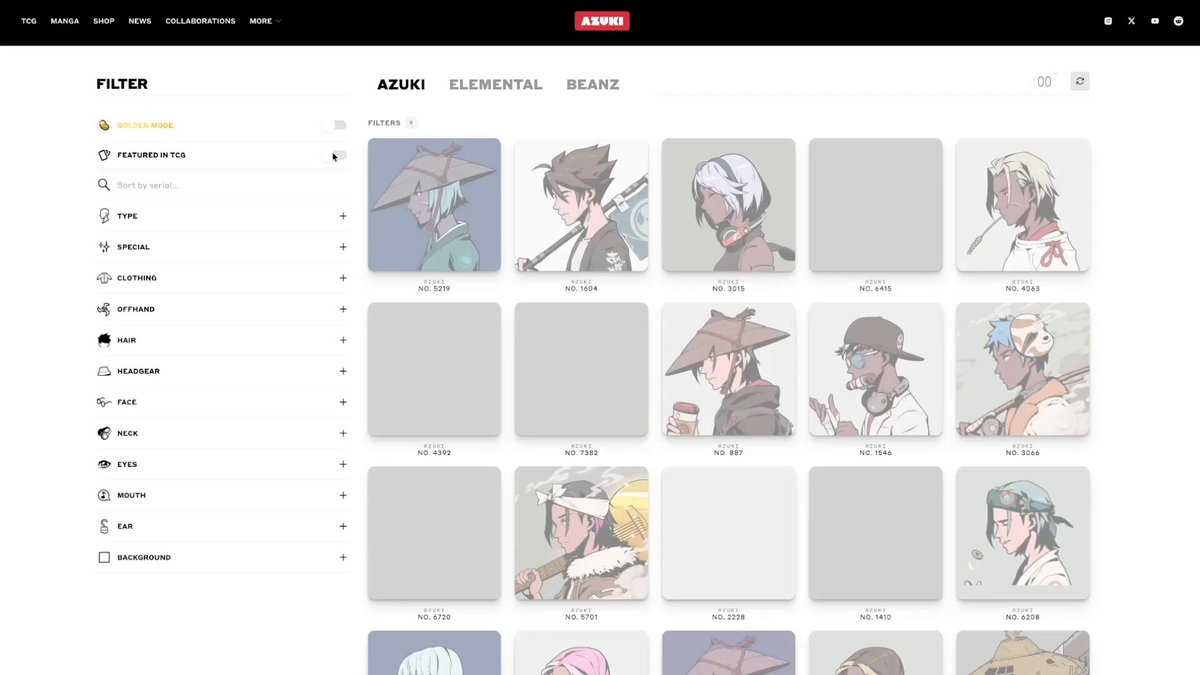The image size is (1200, 675).
Task: Switch to the BEANZ collection tab
Action: pos(593,85)
